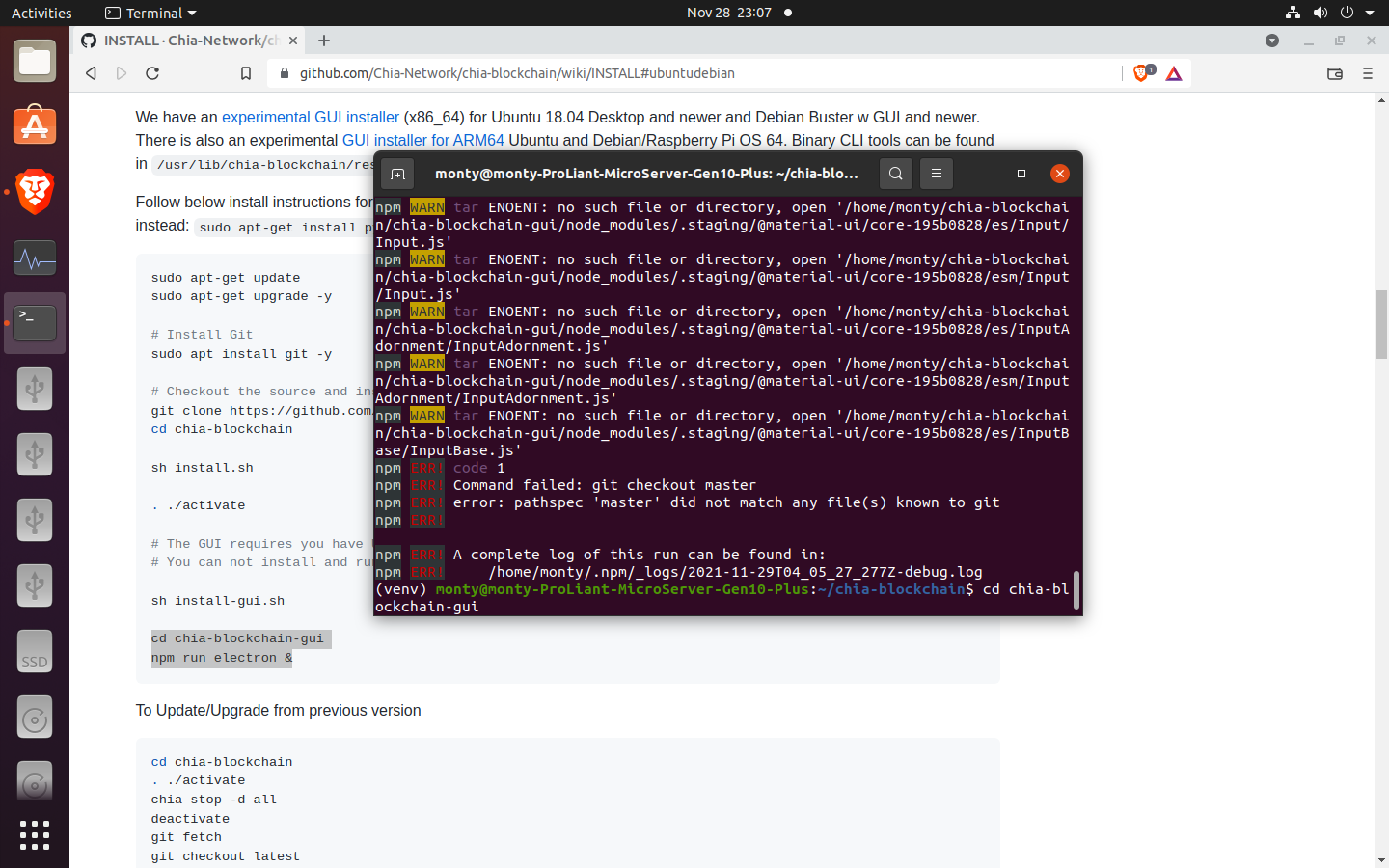The height and width of the screenshot is (868, 1389).
Task: Click the 'deactivate' code line
Action: pyautogui.click(x=191, y=819)
